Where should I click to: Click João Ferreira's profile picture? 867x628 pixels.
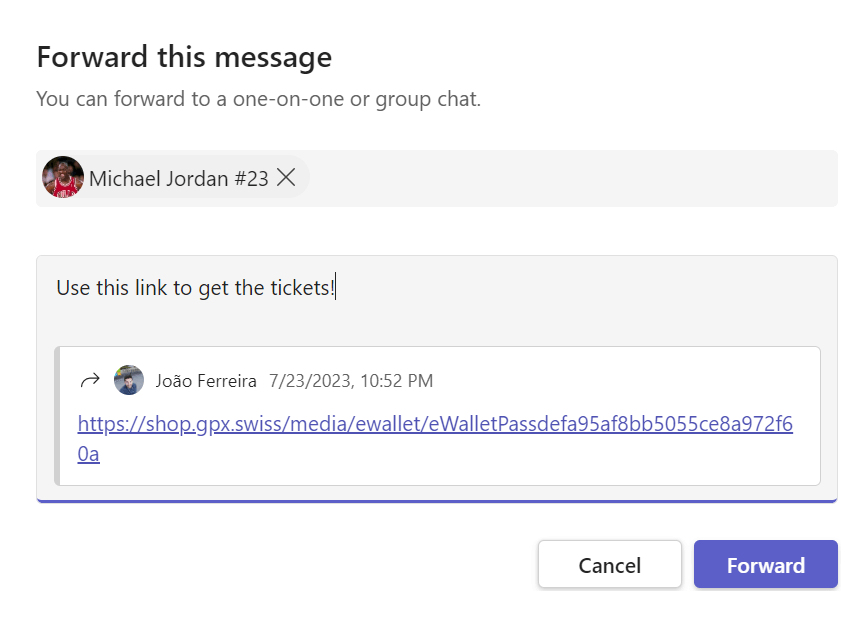click(x=128, y=380)
